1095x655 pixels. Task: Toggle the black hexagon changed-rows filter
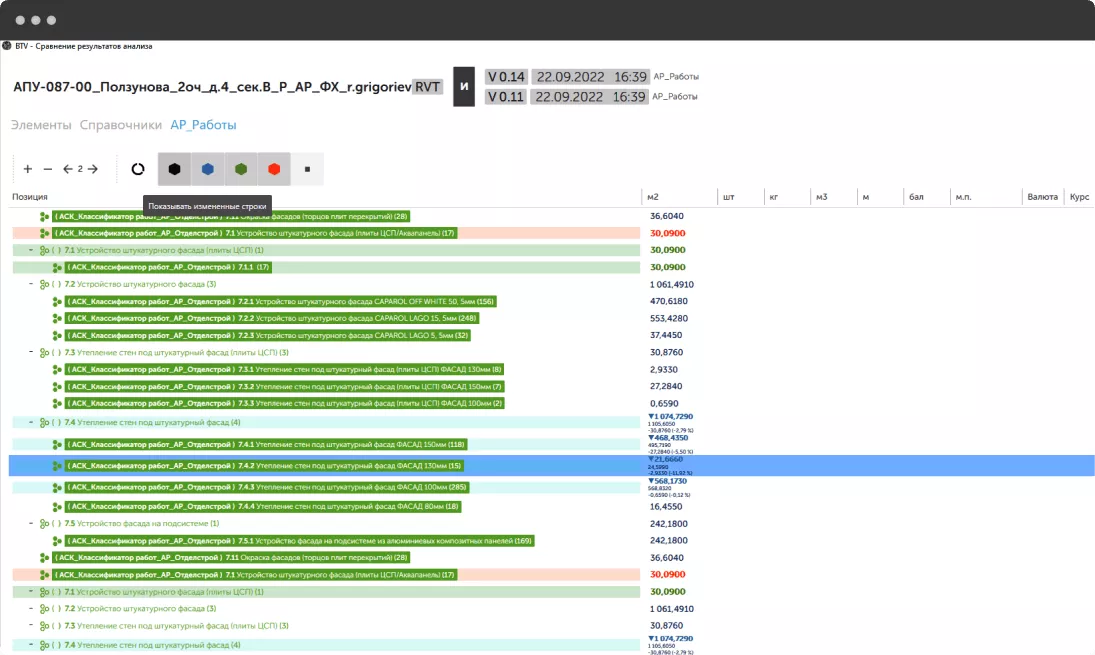tap(174, 169)
